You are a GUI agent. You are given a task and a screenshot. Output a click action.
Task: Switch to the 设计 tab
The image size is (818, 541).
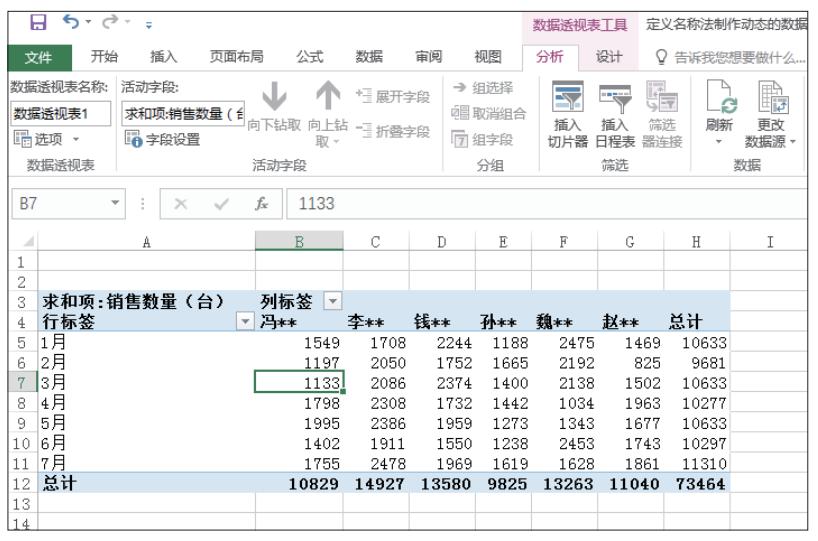609,57
